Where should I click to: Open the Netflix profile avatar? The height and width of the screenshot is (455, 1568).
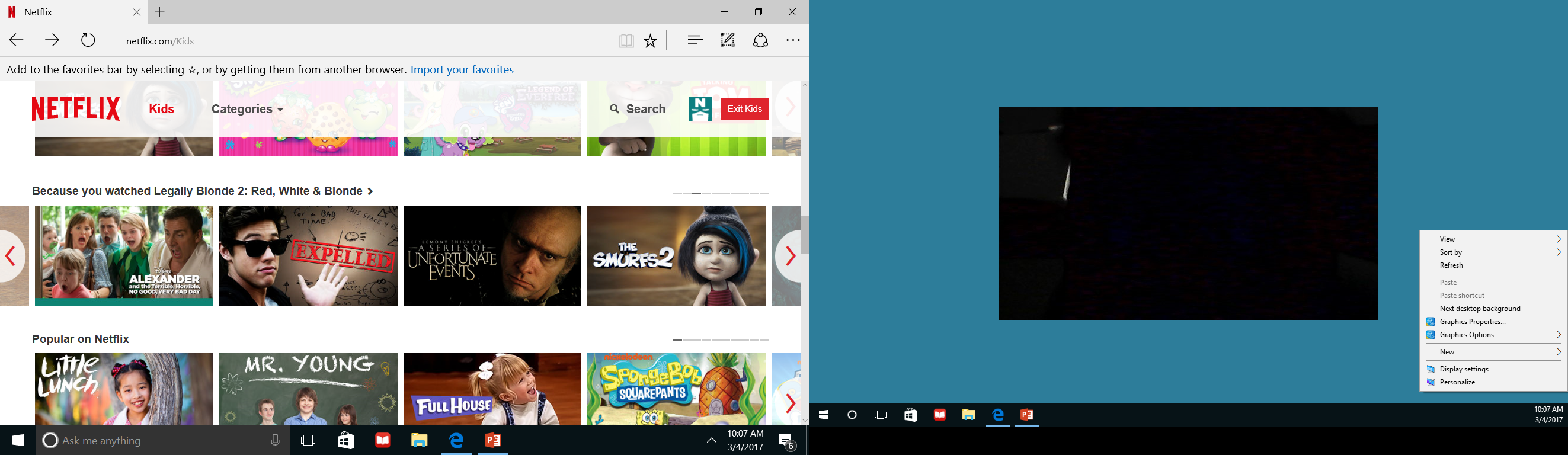coord(700,109)
